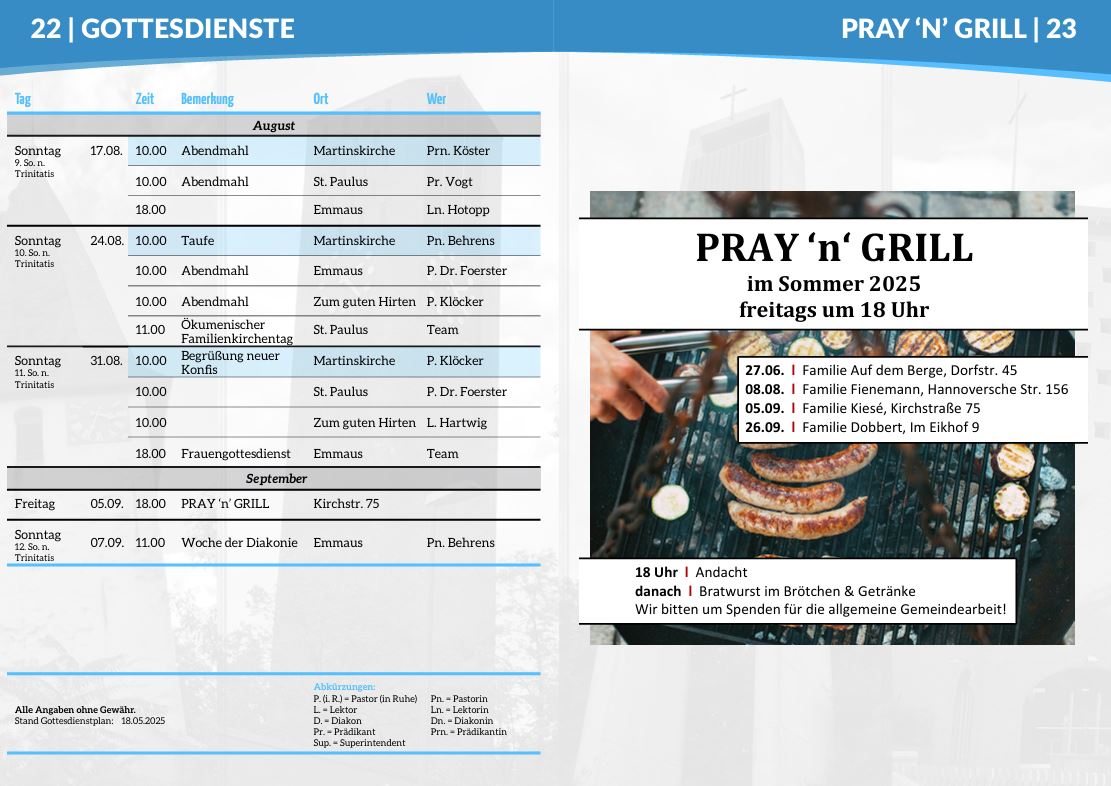Screen dimensions: 1111x786
Task: Click the 'Abkürzungen:' heading
Action: pos(344,687)
